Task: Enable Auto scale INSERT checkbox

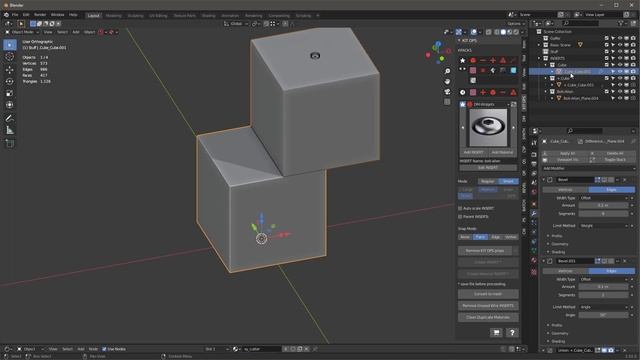Action: click(460, 208)
